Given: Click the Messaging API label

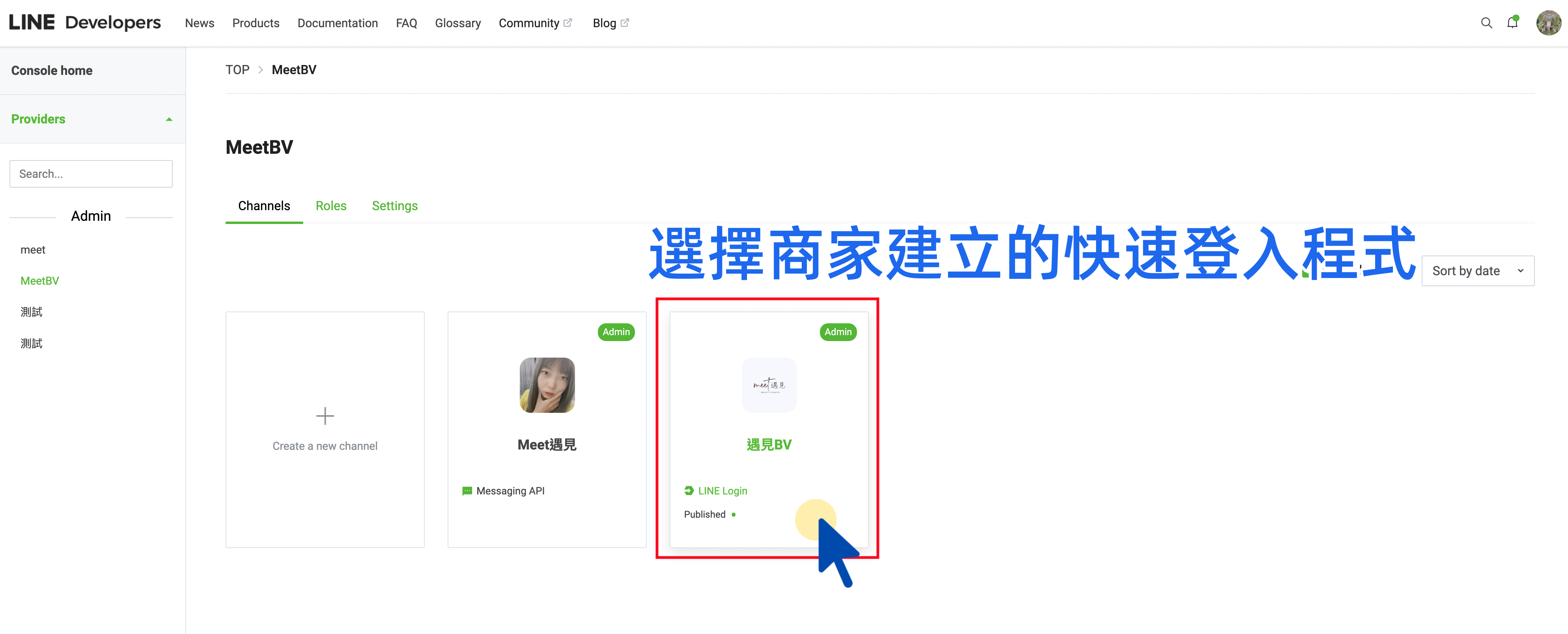Looking at the screenshot, I should coord(510,491).
